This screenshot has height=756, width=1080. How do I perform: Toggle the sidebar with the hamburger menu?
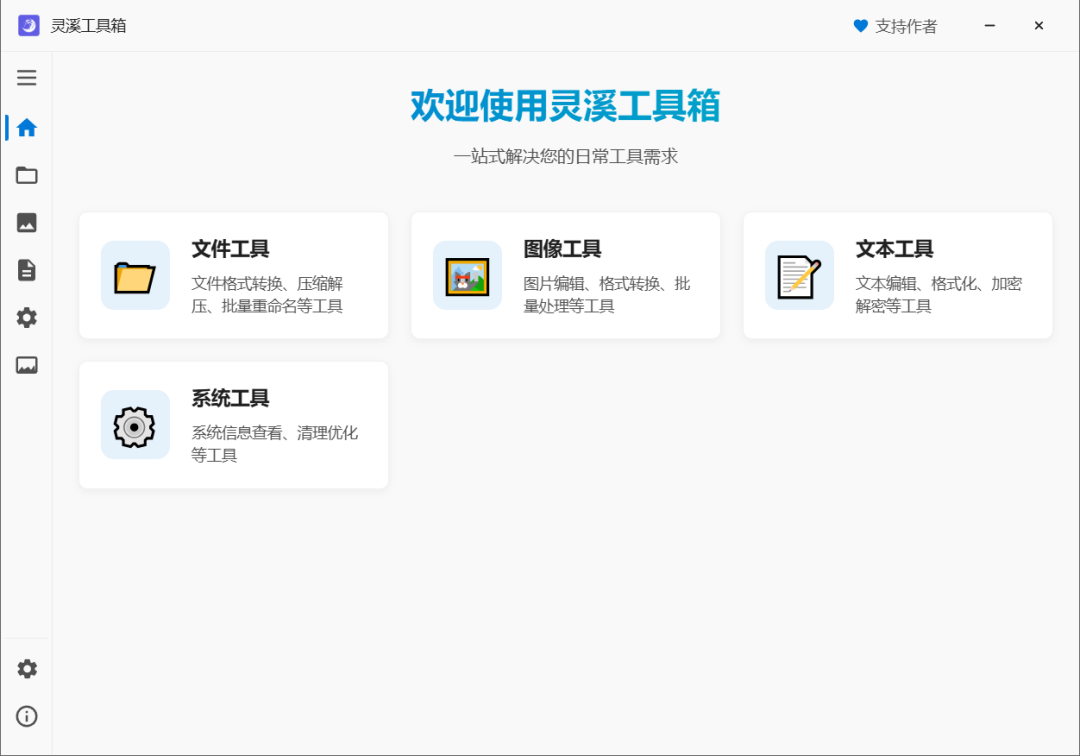(27, 77)
